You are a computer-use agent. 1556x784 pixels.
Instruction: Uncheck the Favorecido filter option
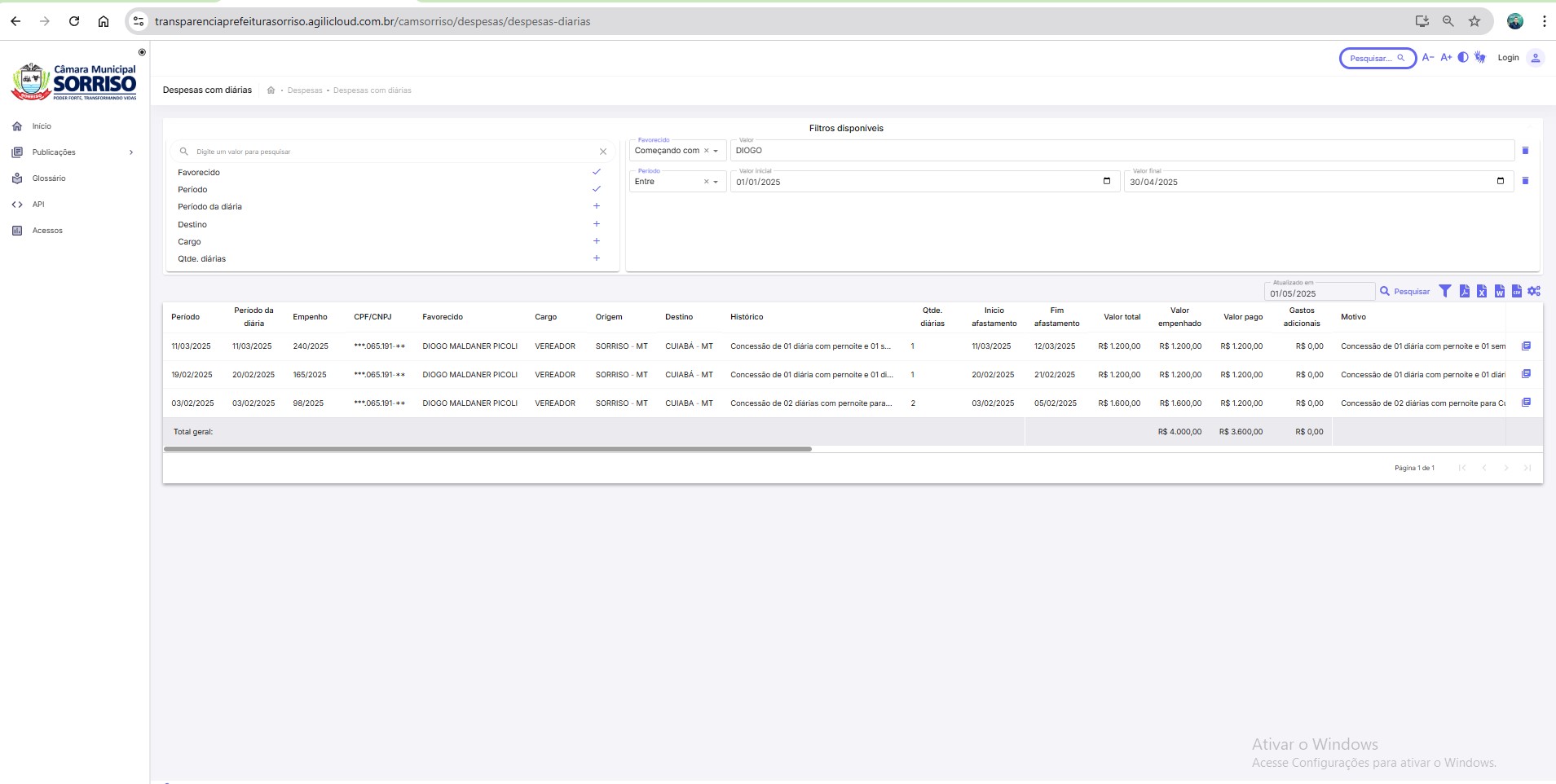click(x=596, y=172)
